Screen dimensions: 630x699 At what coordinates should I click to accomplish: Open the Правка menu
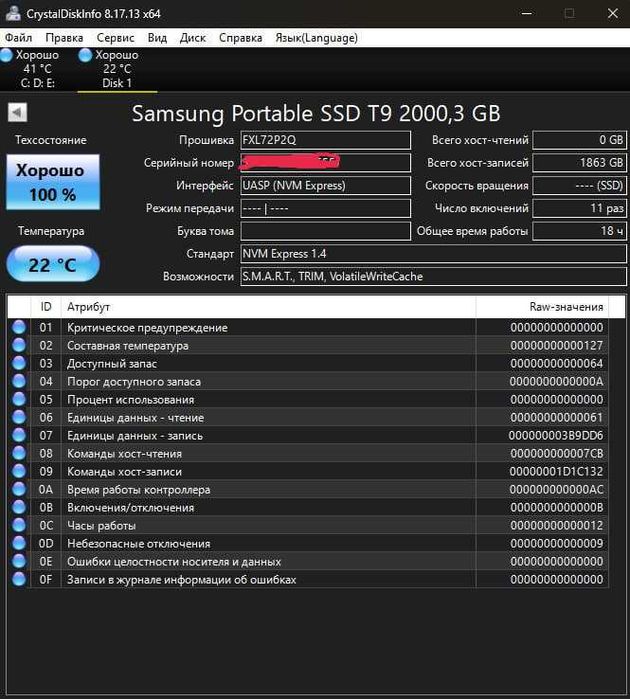click(x=64, y=38)
